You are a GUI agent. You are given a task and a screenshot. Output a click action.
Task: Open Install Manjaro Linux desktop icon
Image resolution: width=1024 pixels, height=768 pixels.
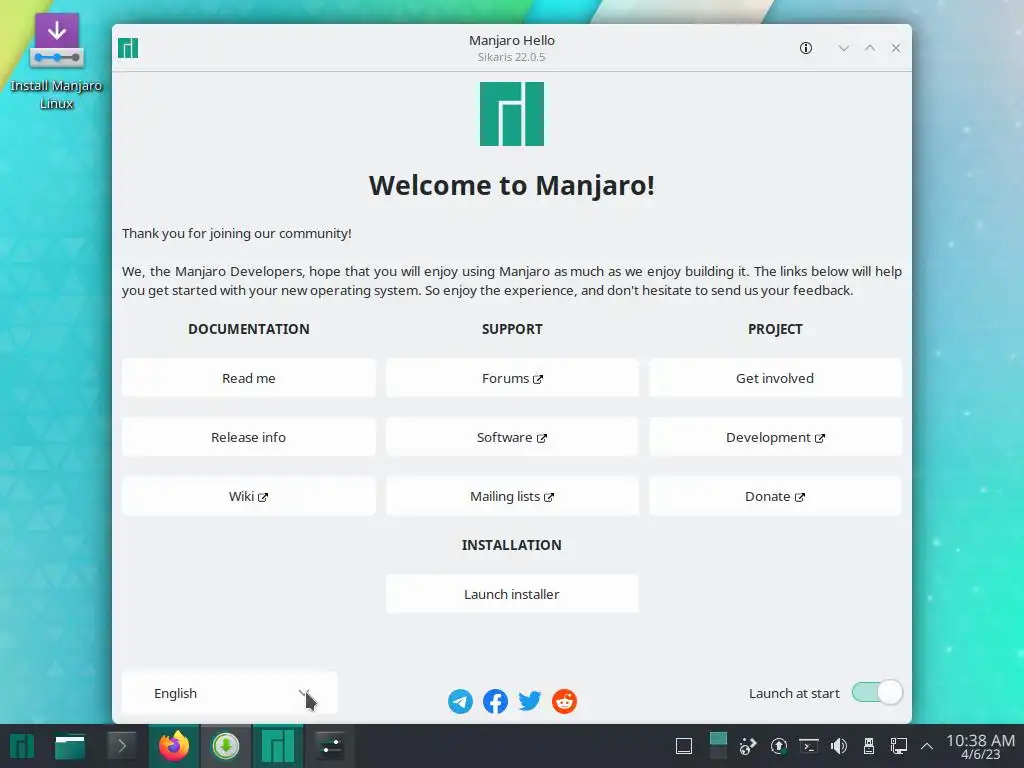56,62
